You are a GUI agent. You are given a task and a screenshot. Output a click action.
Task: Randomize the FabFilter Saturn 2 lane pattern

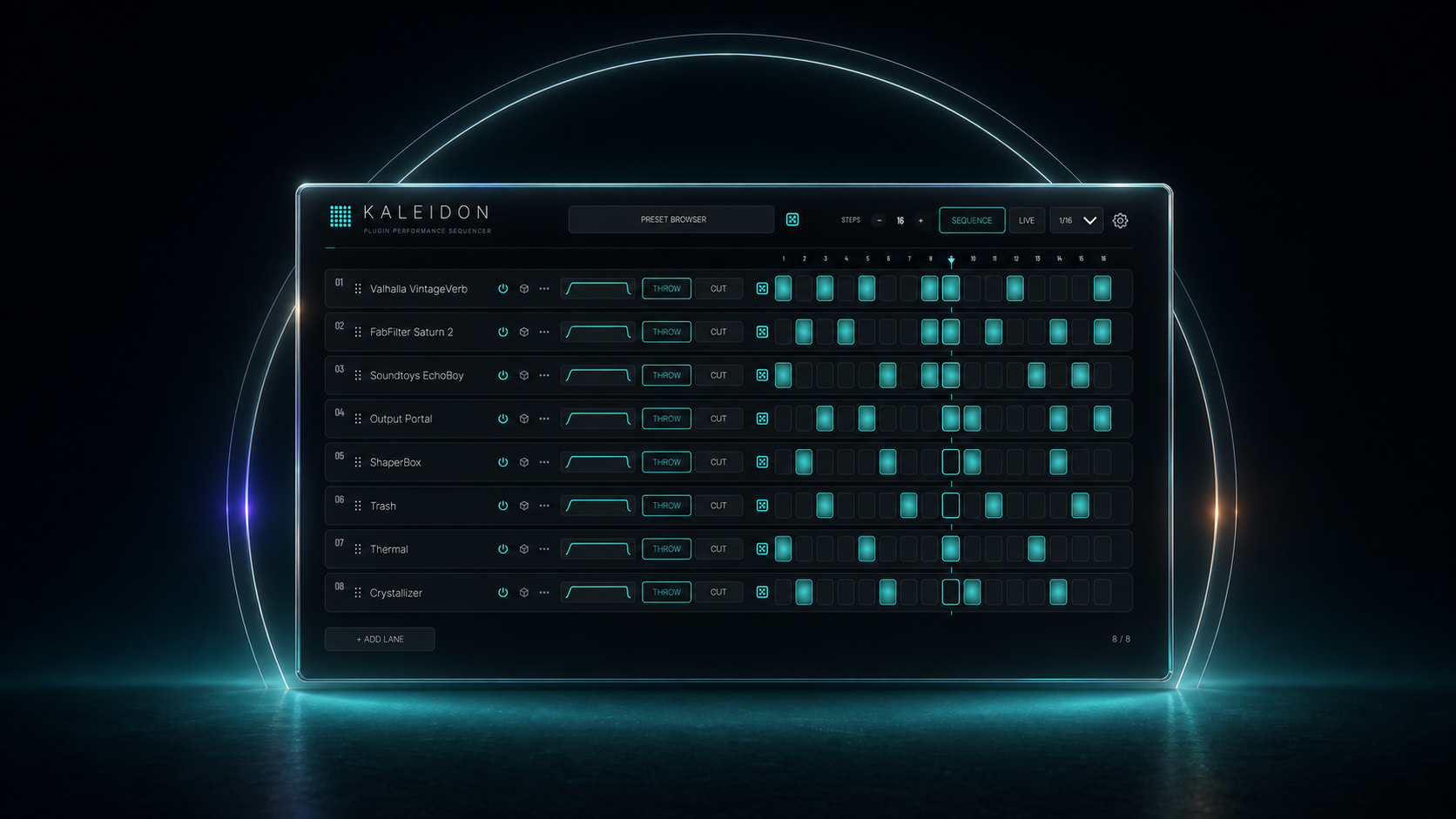(762, 332)
